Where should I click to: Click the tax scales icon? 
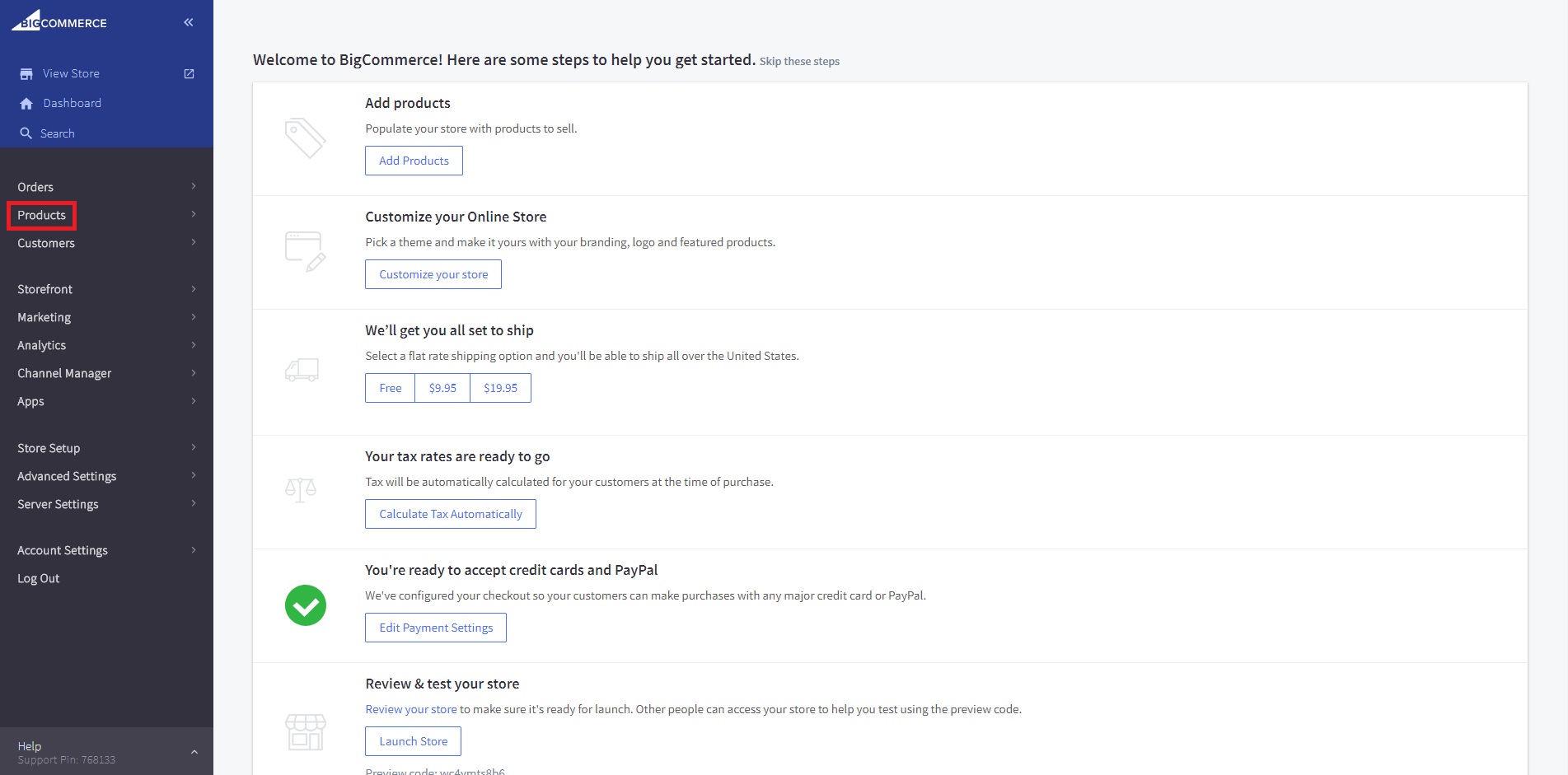pos(301,491)
